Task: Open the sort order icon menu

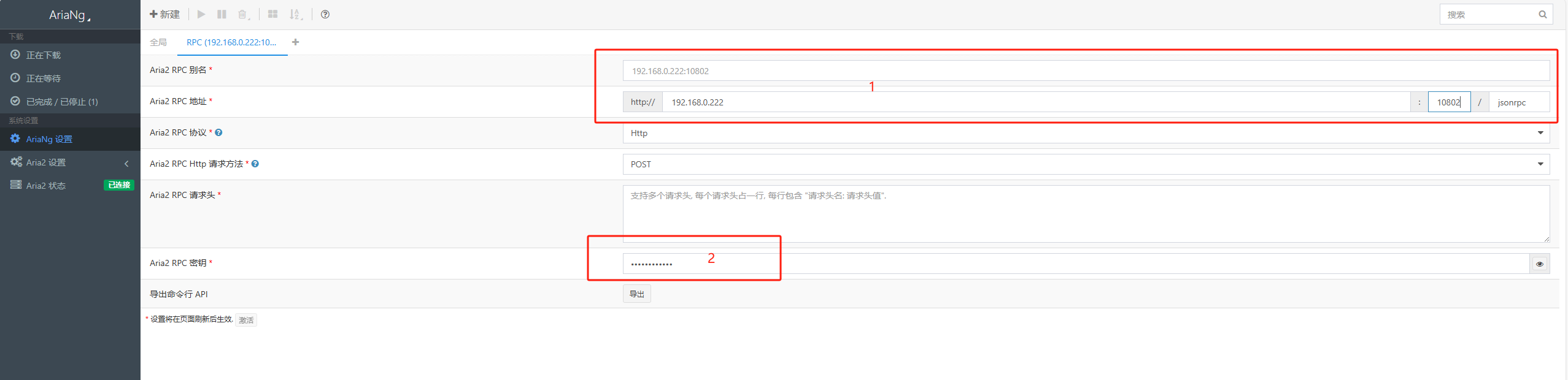Action: tap(295, 14)
